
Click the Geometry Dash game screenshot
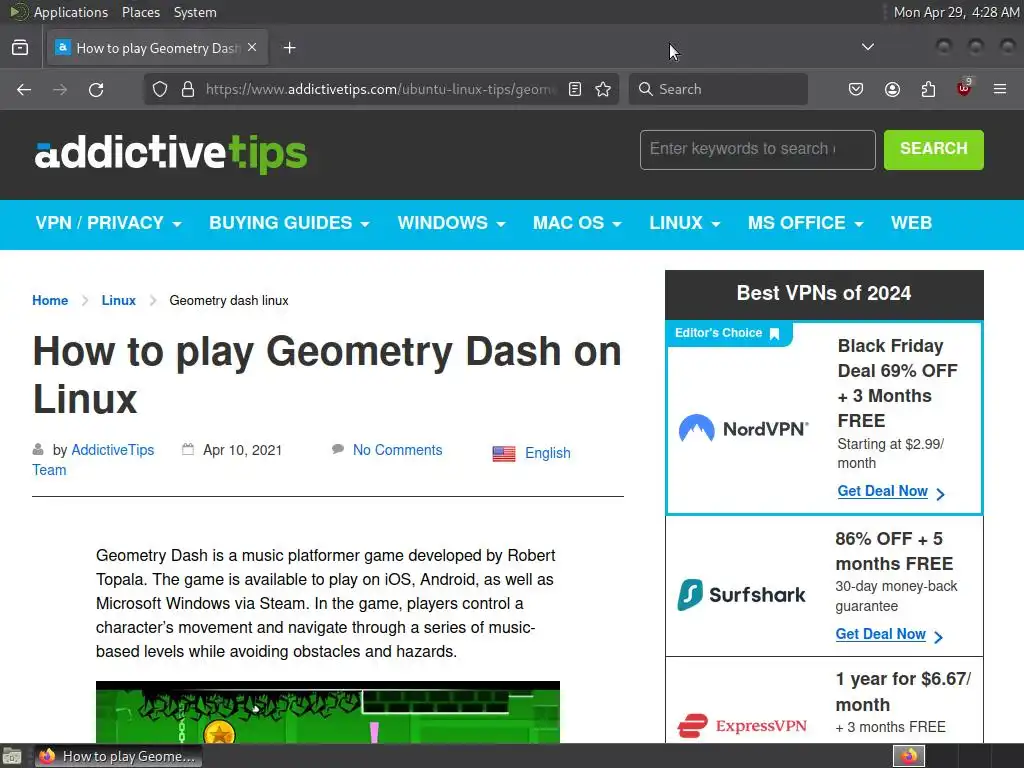click(x=328, y=712)
